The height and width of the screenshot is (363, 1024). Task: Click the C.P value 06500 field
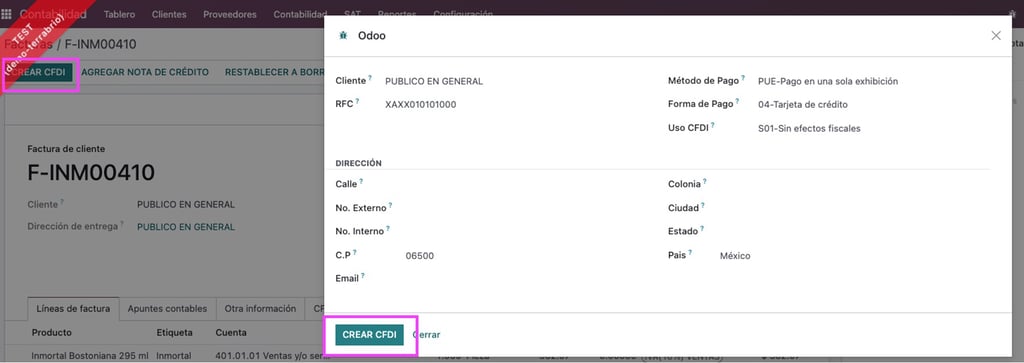click(419, 256)
